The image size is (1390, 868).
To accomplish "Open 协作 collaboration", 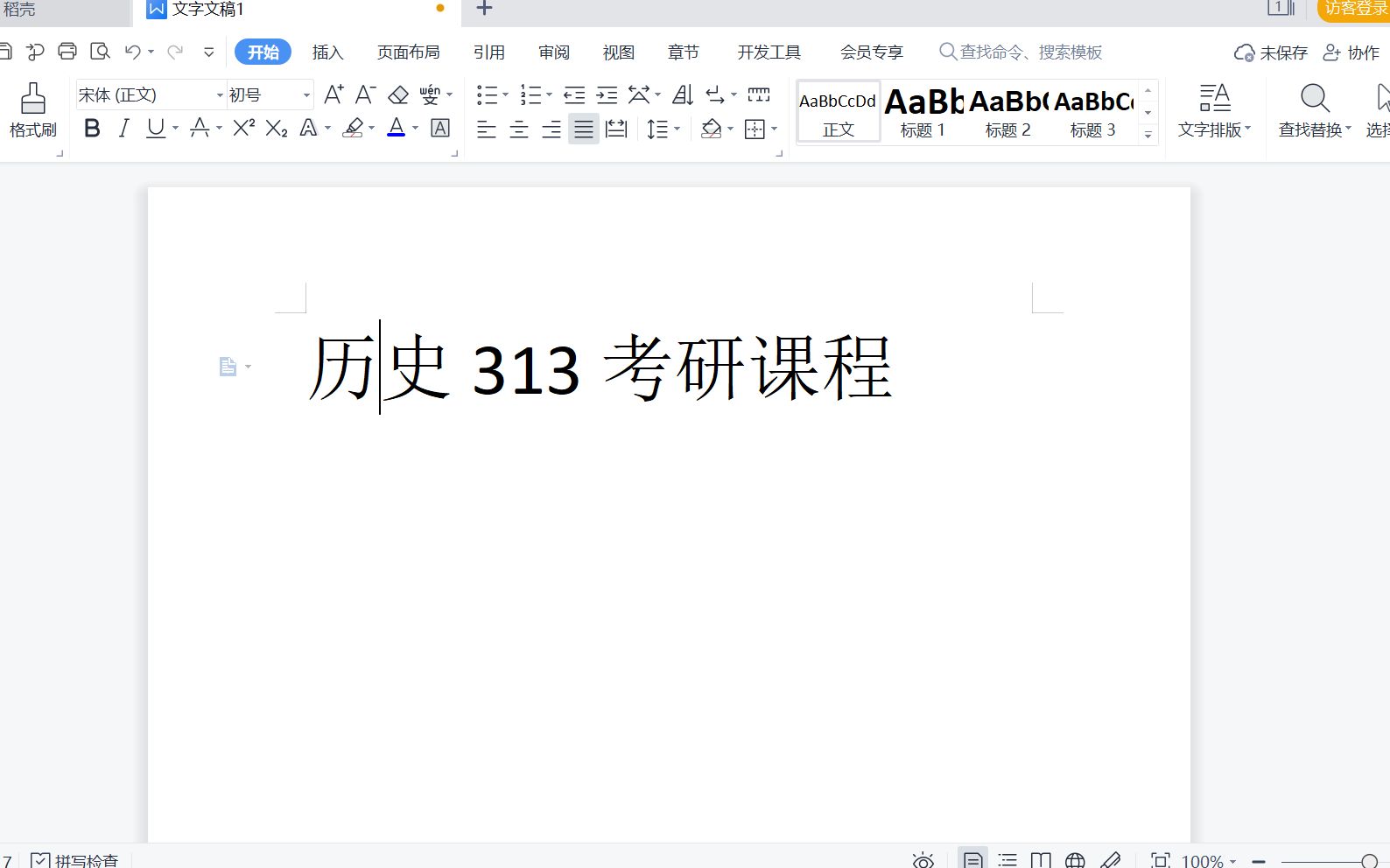I will 1351,53.
